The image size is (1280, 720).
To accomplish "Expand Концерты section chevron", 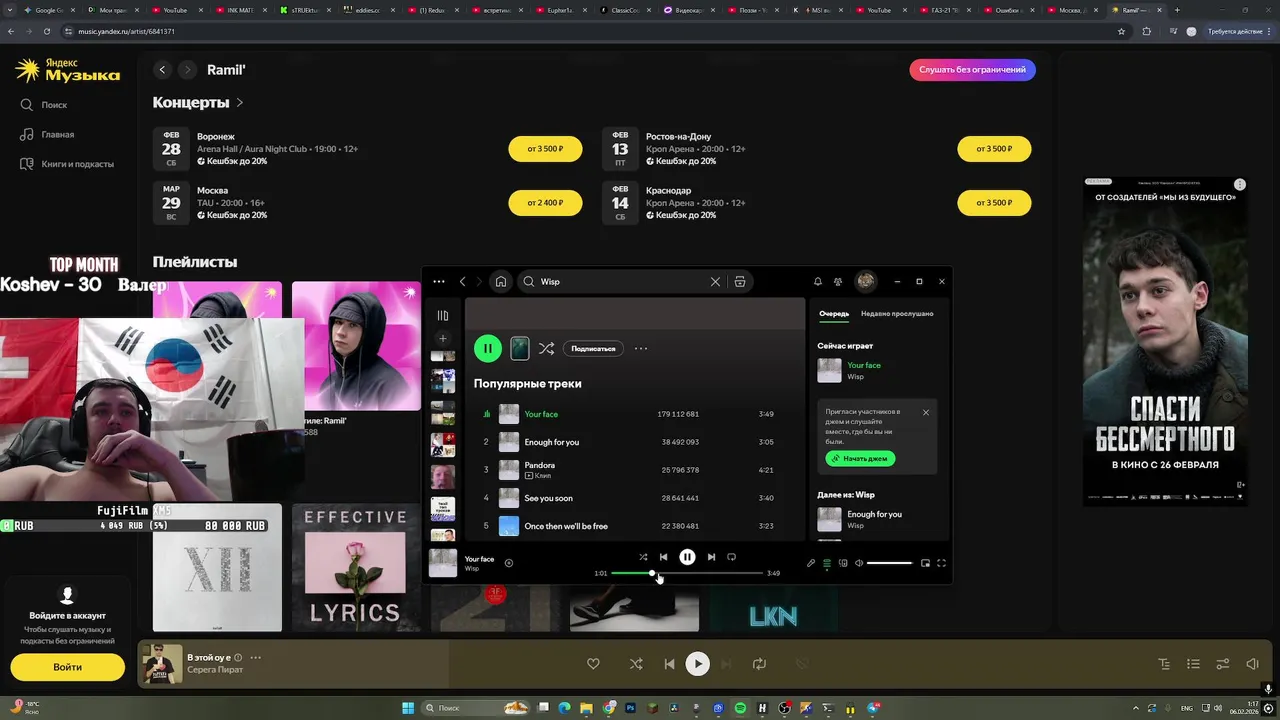I will 240,103.
